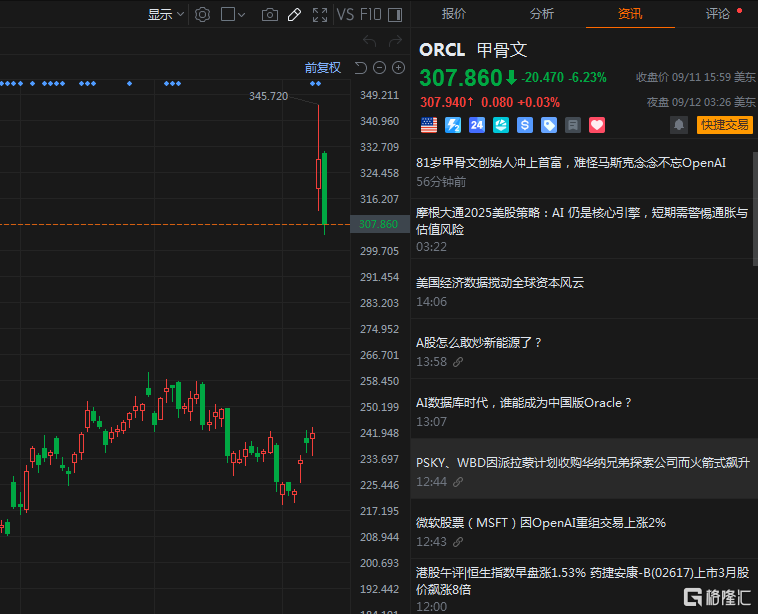Click the -6.23% change percentage
758x614 pixels.
pos(587,77)
